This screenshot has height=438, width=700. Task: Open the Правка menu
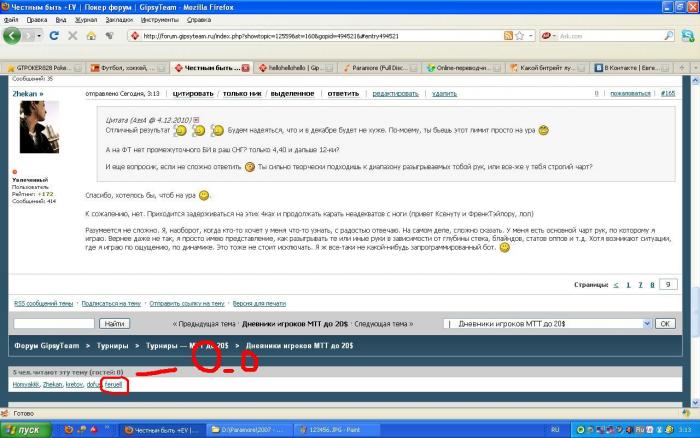point(37,20)
